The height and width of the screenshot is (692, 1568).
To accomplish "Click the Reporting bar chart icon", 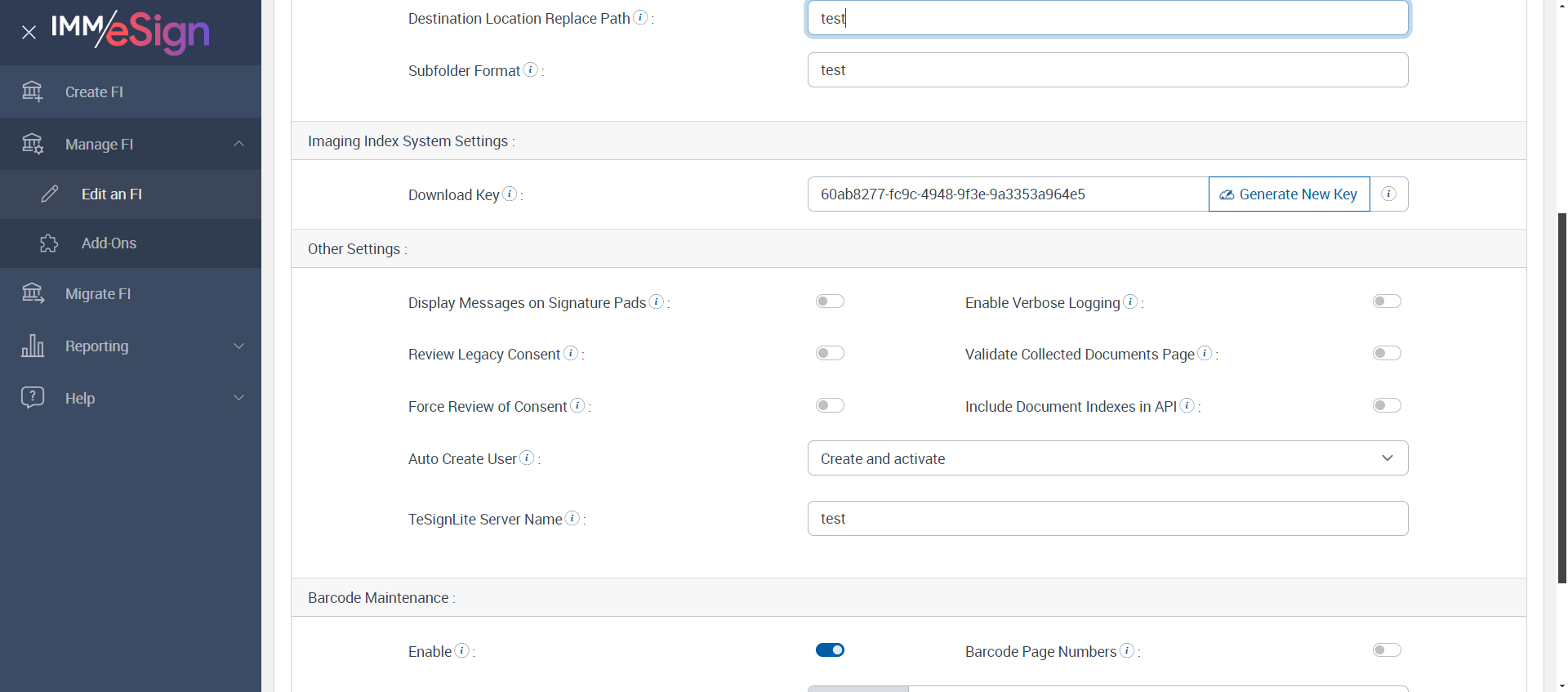I will click(33, 346).
